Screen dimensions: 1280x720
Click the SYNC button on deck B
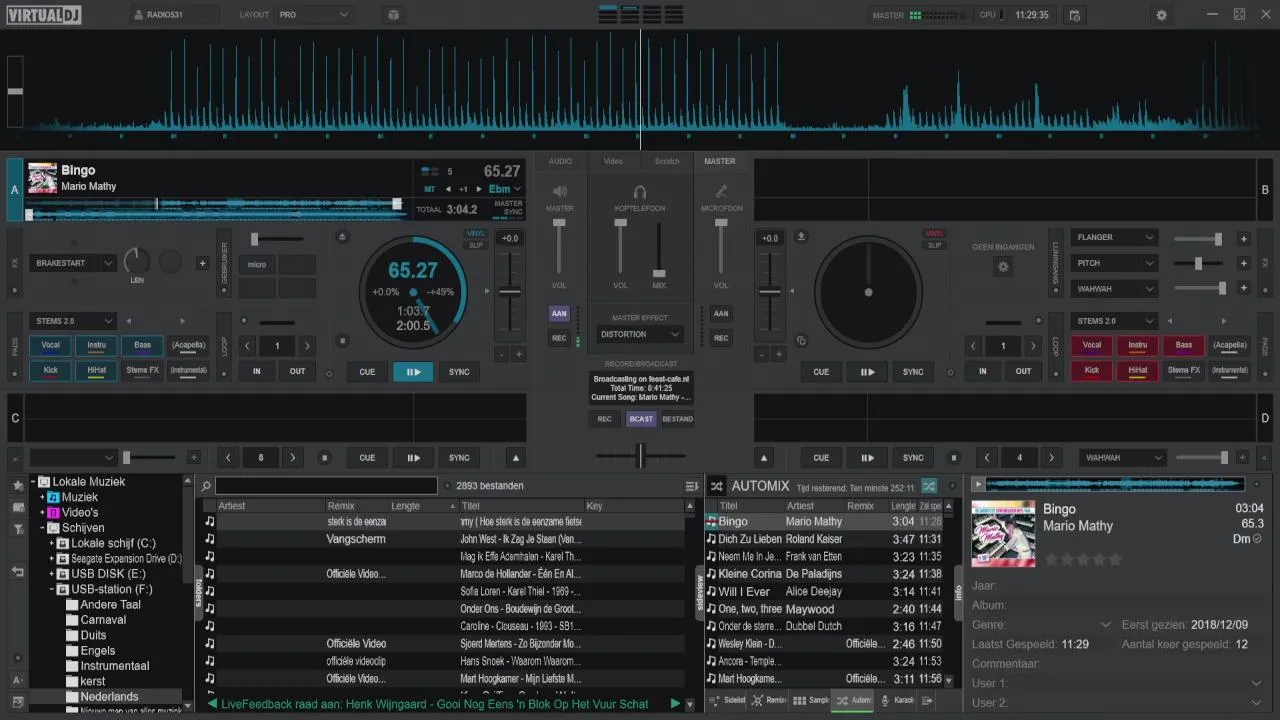(x=913, y=372)
